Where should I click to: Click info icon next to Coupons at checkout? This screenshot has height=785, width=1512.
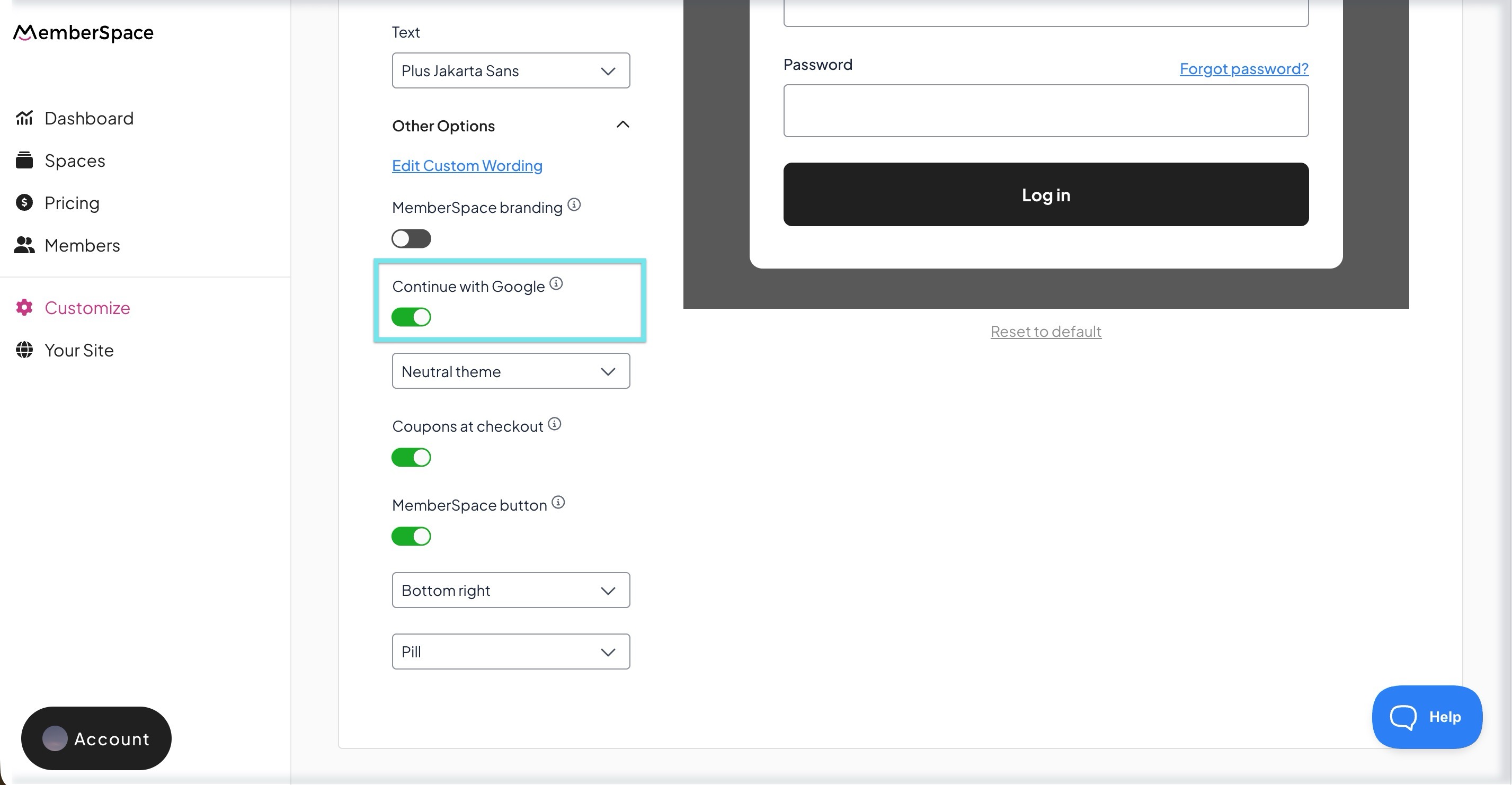554,424
